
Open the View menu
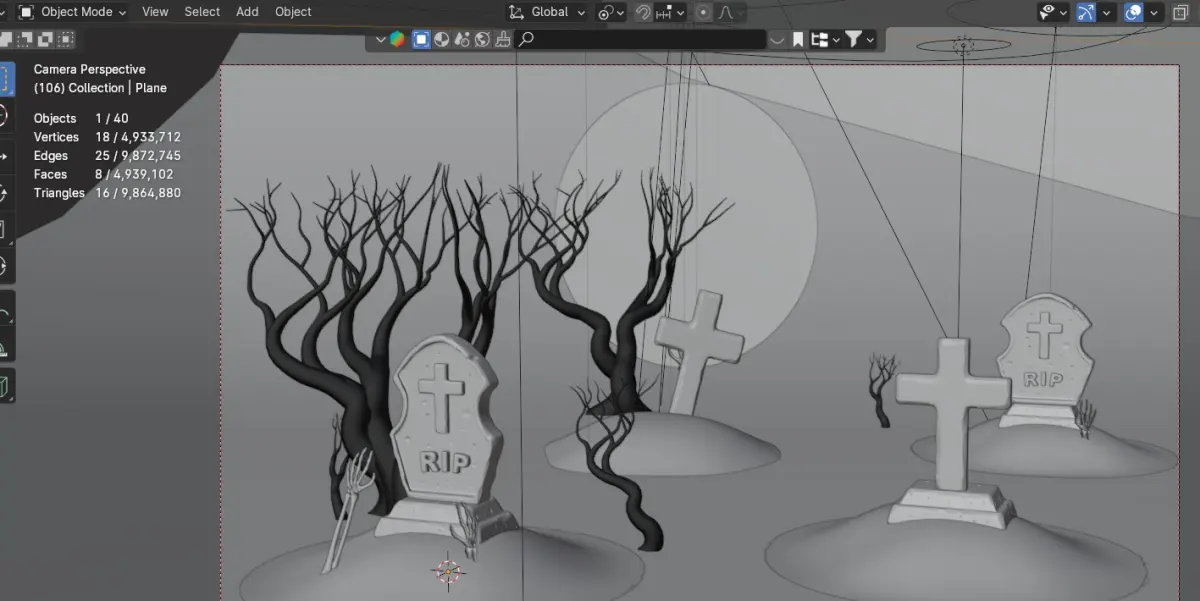click(155, 12)
